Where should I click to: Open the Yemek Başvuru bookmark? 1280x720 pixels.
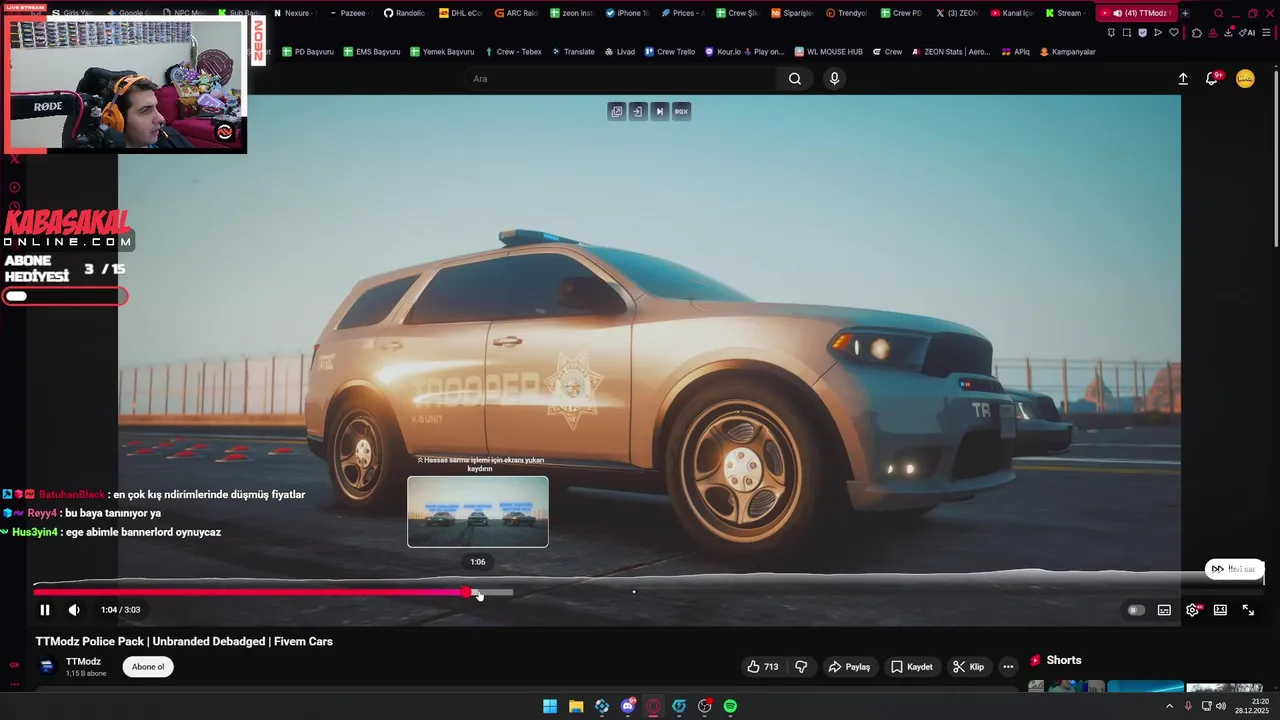click(441, 52)
